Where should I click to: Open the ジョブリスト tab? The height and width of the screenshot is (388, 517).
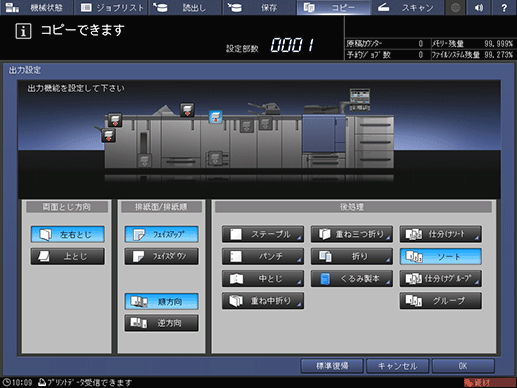point(112,7)
